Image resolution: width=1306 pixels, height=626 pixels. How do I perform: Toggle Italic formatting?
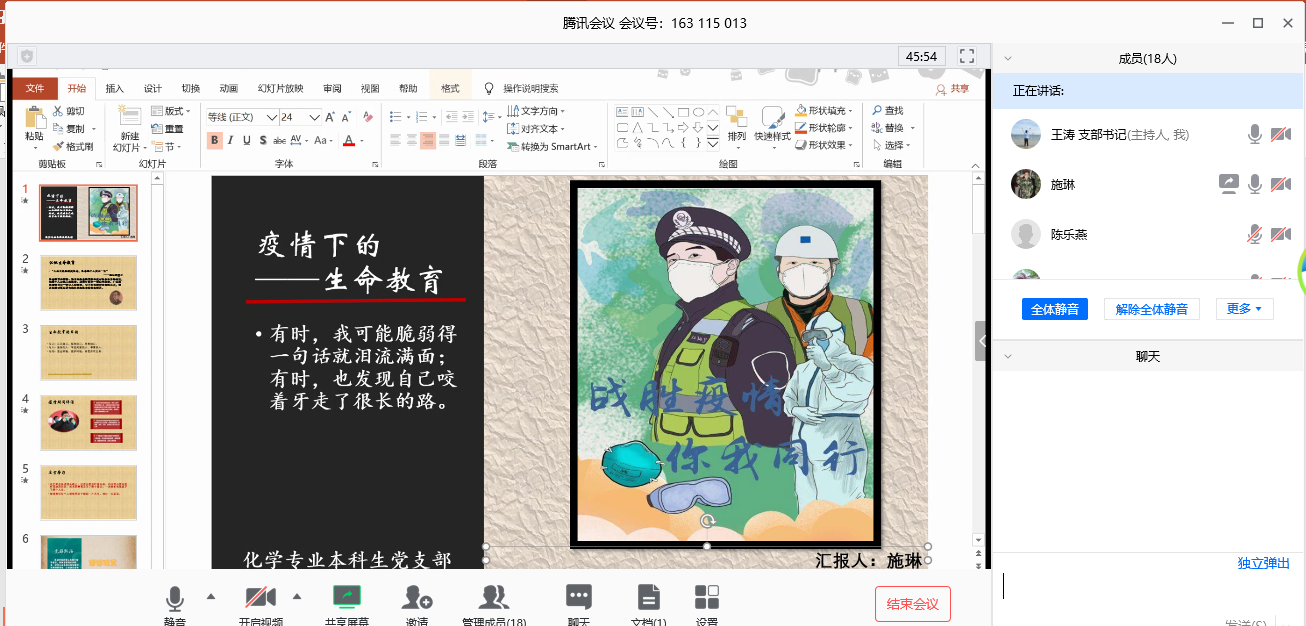tap(231, 140)
